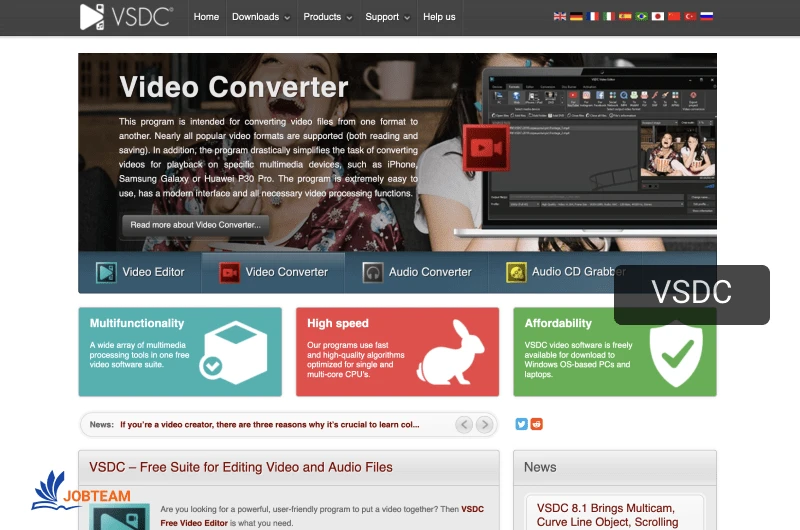Screen dimensions: 800x530
Task: Switch language with the Brazilian flag
Action: [x=641, y=16]
